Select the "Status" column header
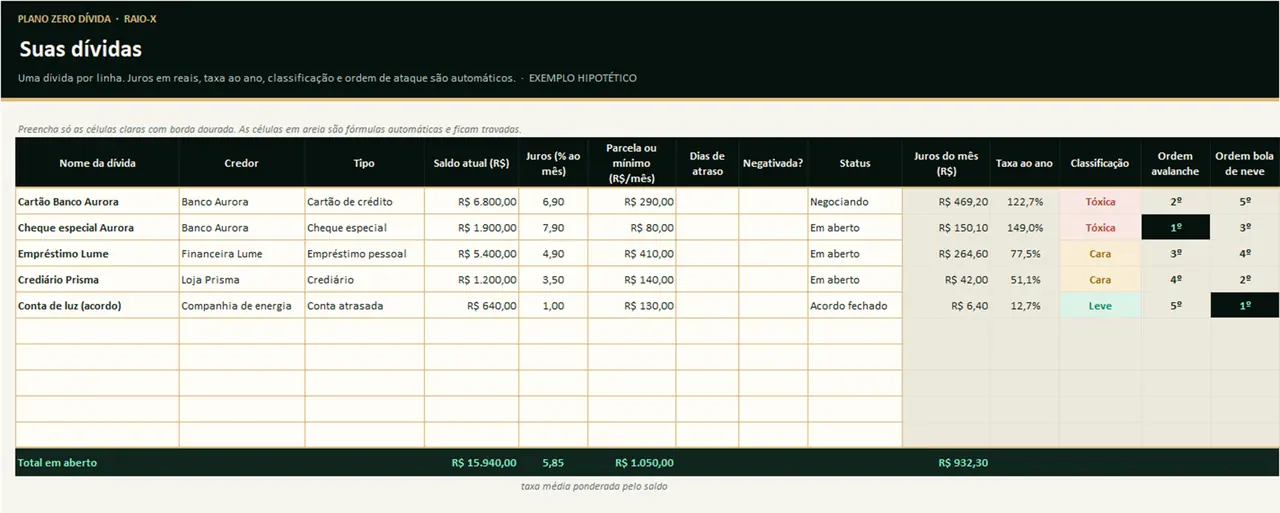The image size is (1280, 513). click(855, 163)
